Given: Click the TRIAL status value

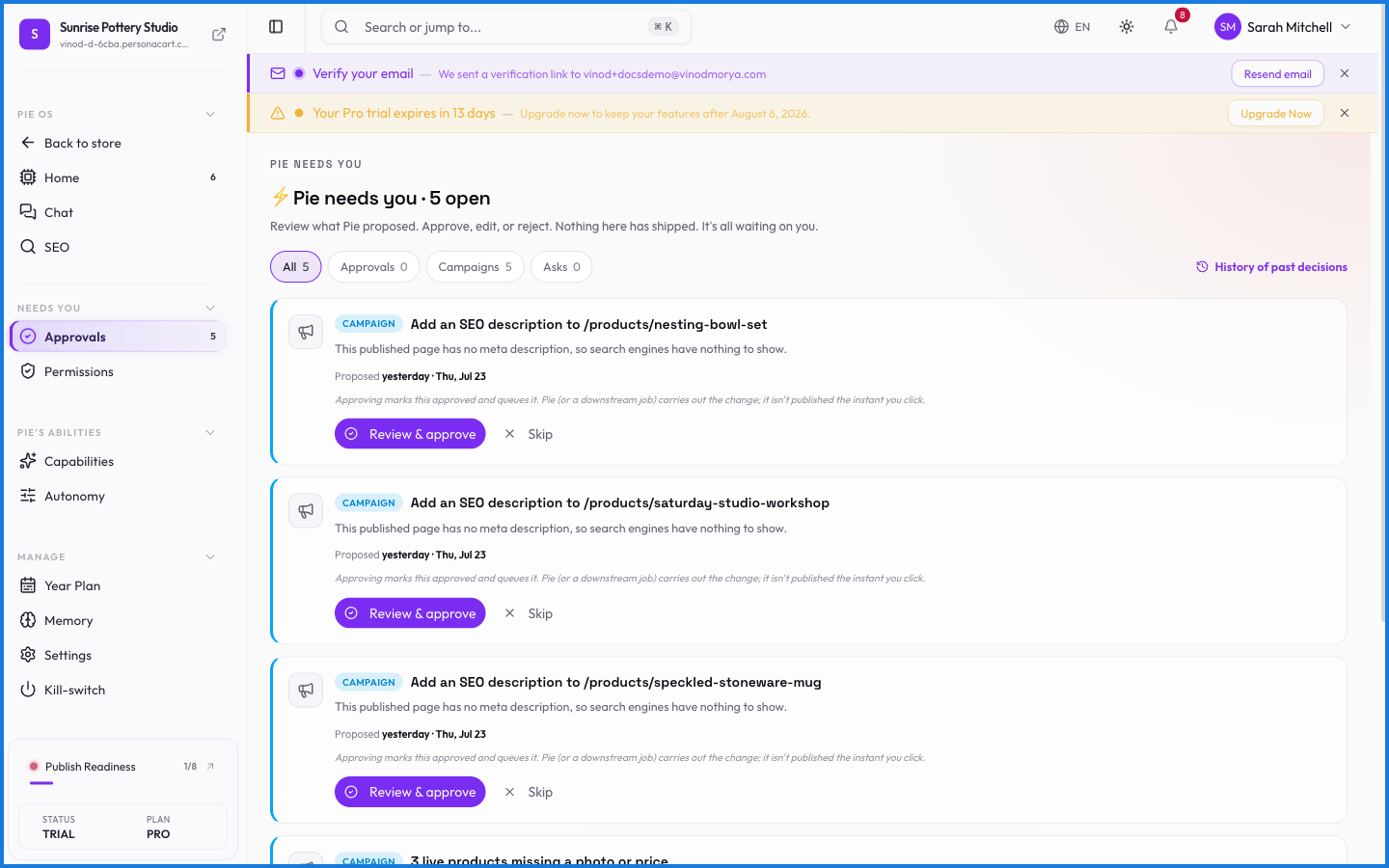Looking at the screenshot, I should (x=59, y=834).
